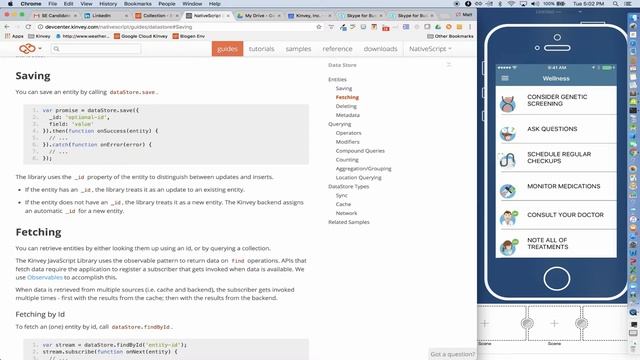Open the Other Bookmarks folder
Screen dimensions: 640x360
[450, 36]
